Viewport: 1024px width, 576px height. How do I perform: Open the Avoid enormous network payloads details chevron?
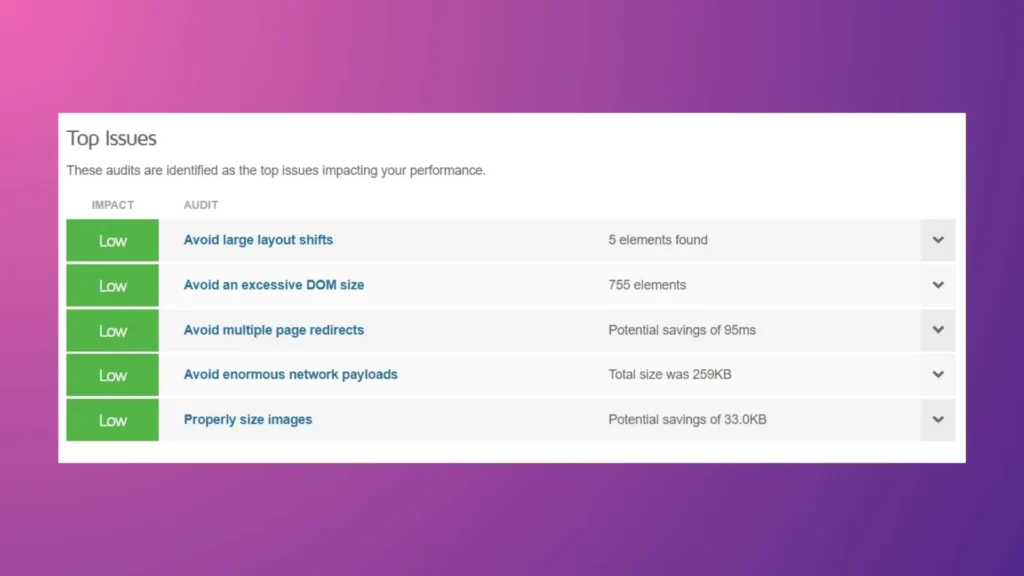pos(938,374)
